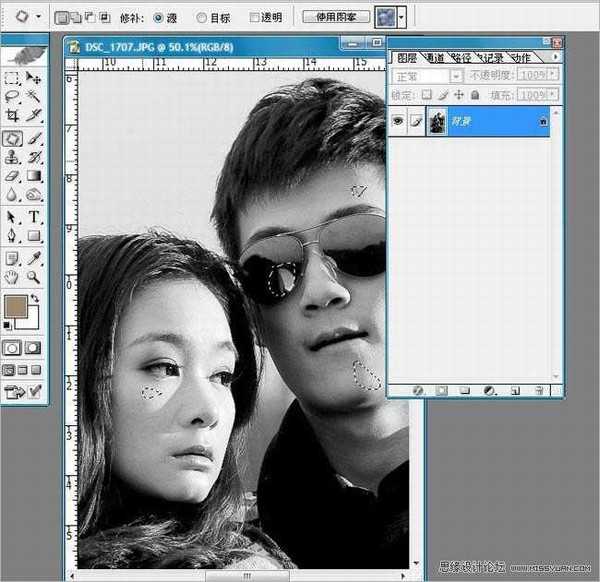Select the Lasso tool

[x=13, y=97]
